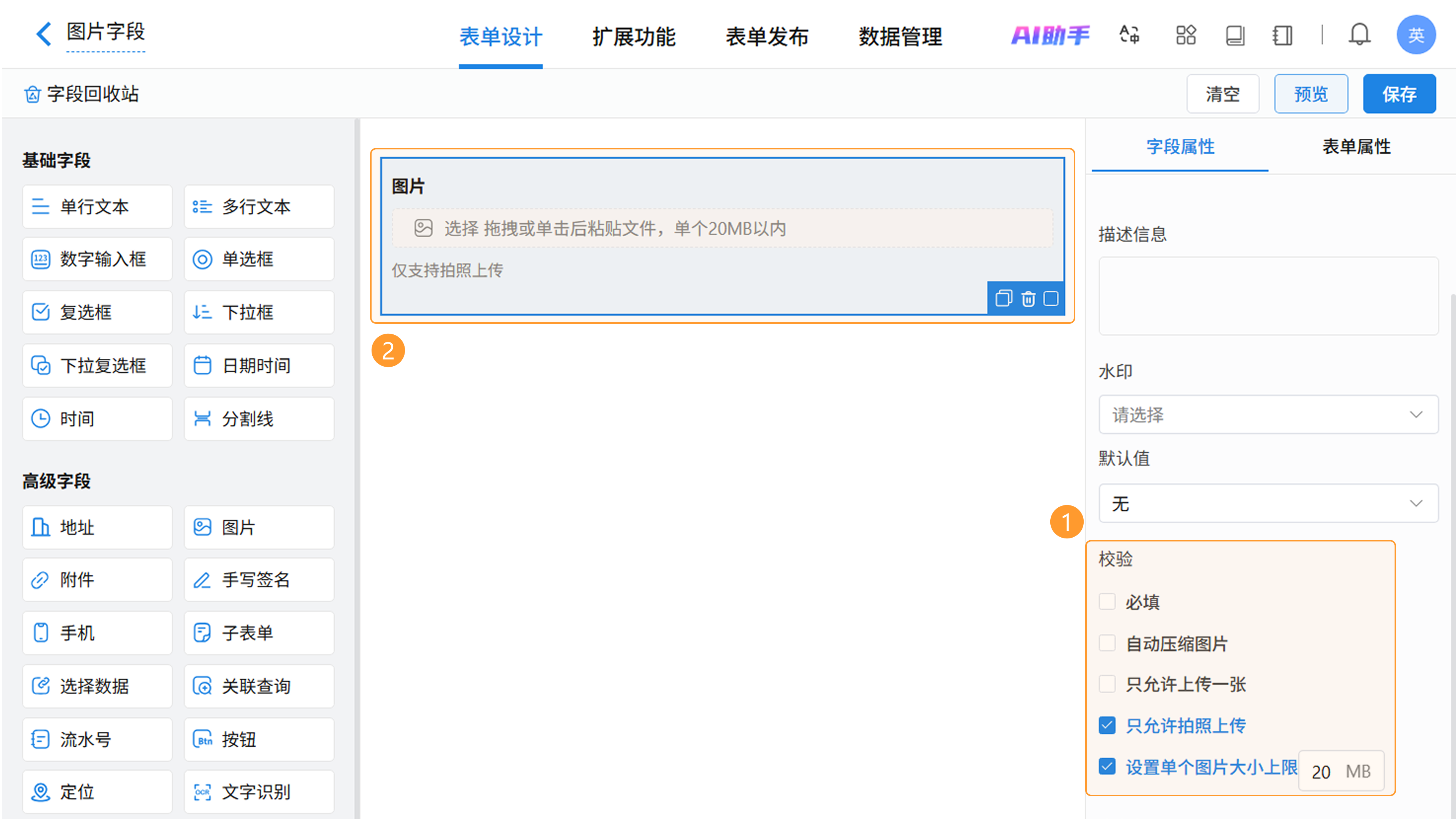Check 只允许上传一张 option

click(1107, 684)
